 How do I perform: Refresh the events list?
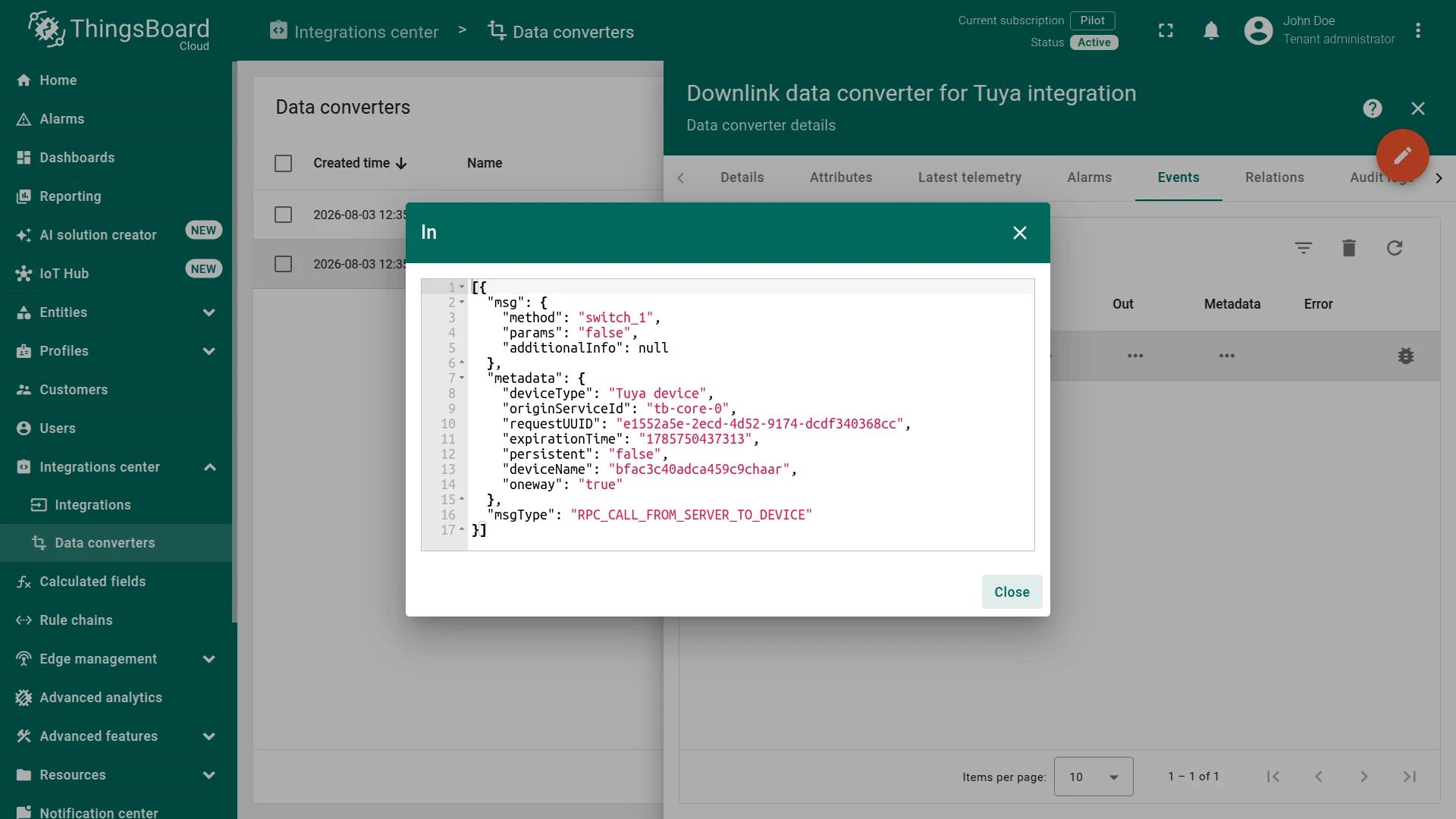(1394, 248)
